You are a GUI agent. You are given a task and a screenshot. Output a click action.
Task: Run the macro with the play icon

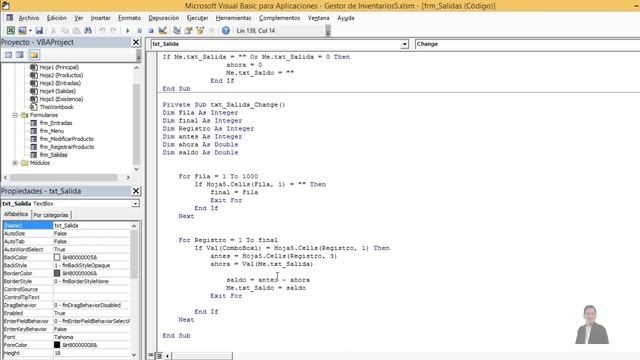point(128,31)
